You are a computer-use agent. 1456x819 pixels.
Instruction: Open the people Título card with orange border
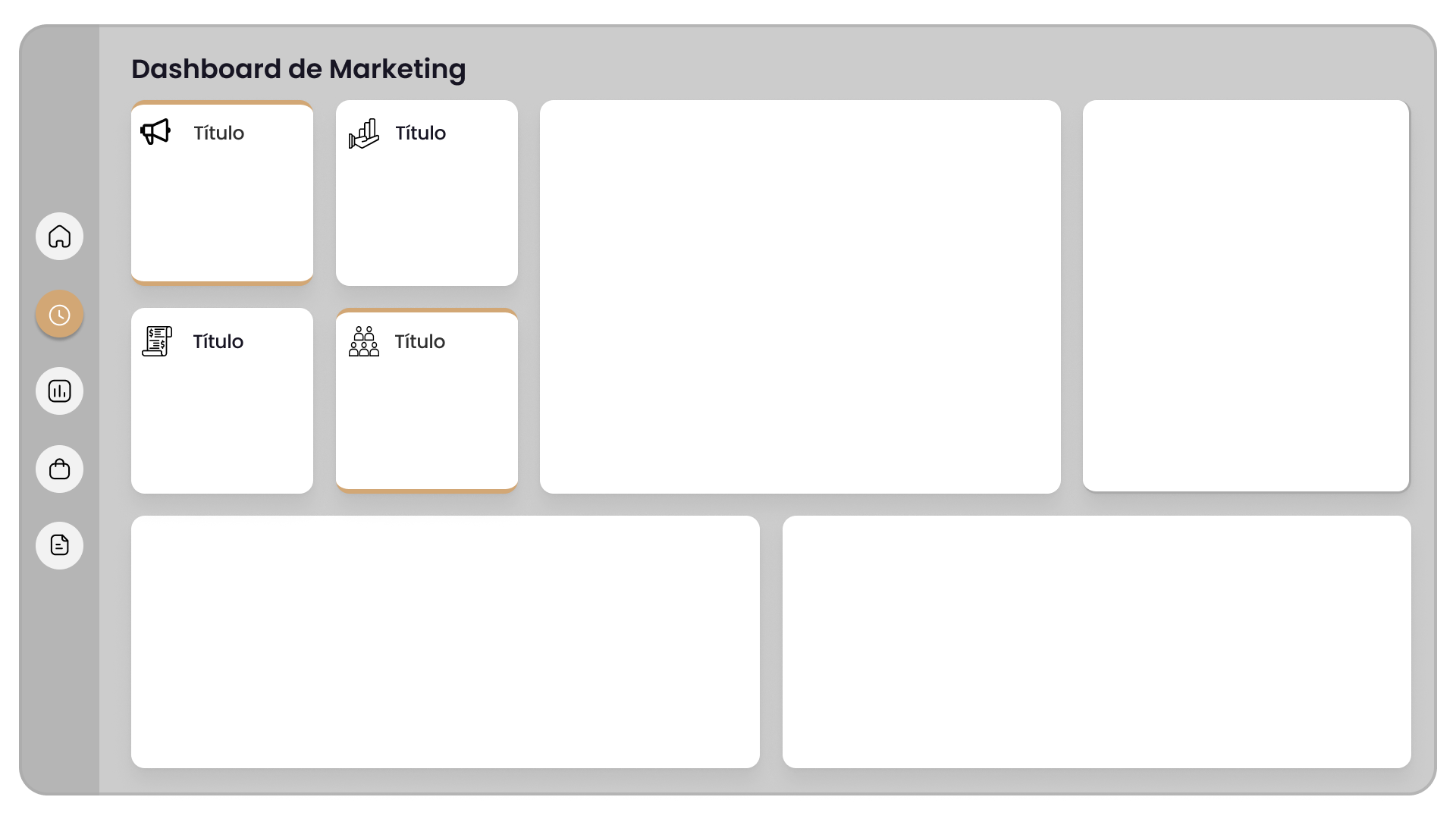(426, 400)
